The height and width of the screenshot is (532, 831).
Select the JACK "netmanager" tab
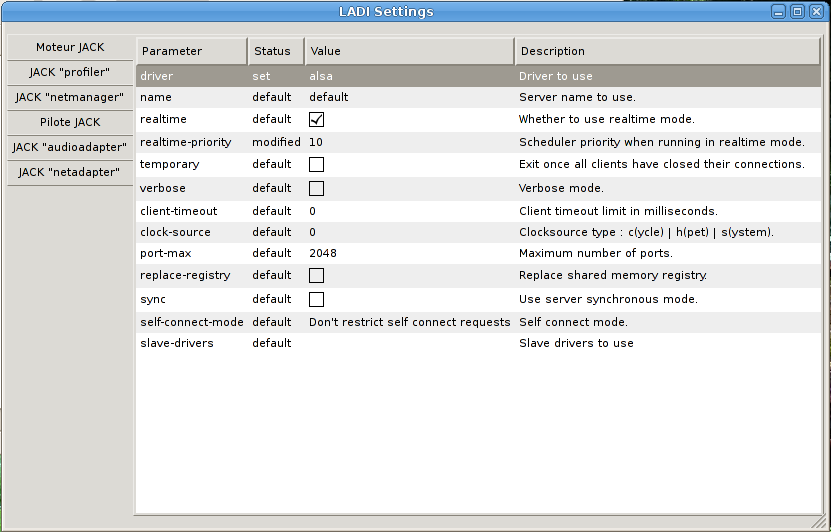point(70,97)
